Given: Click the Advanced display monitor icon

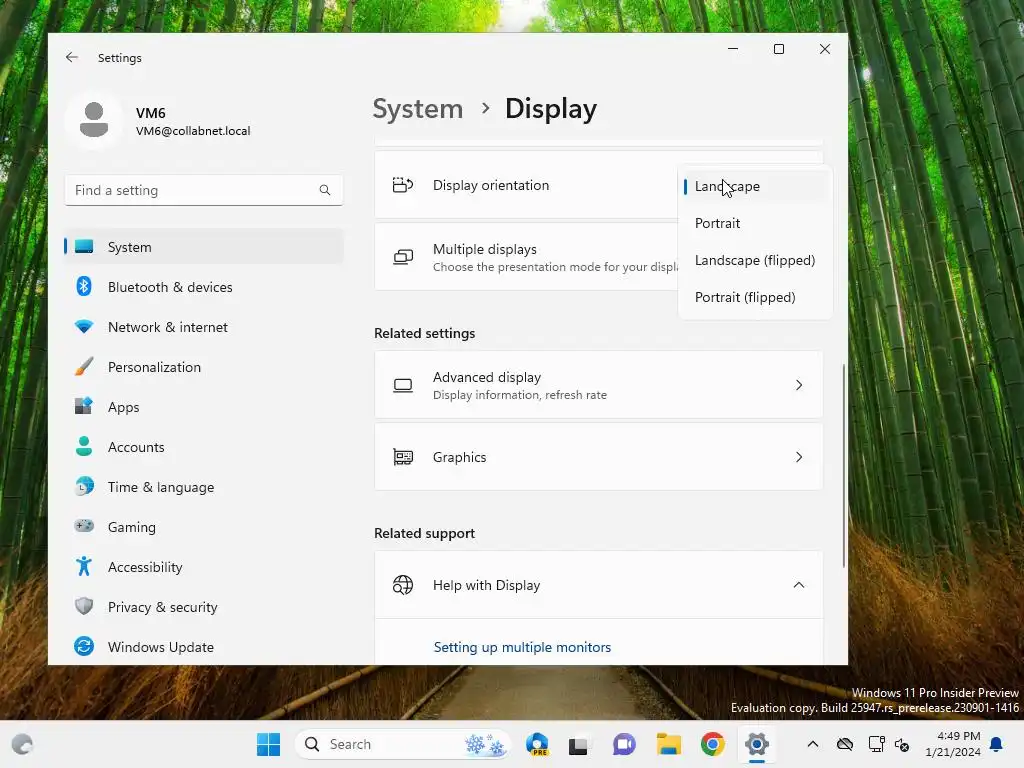Looking at the screenshot, I should (x=403, y=385).
